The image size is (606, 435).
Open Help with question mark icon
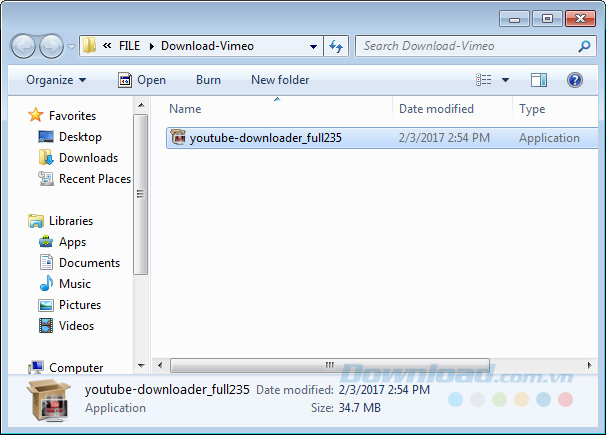(x=575, y=80)
